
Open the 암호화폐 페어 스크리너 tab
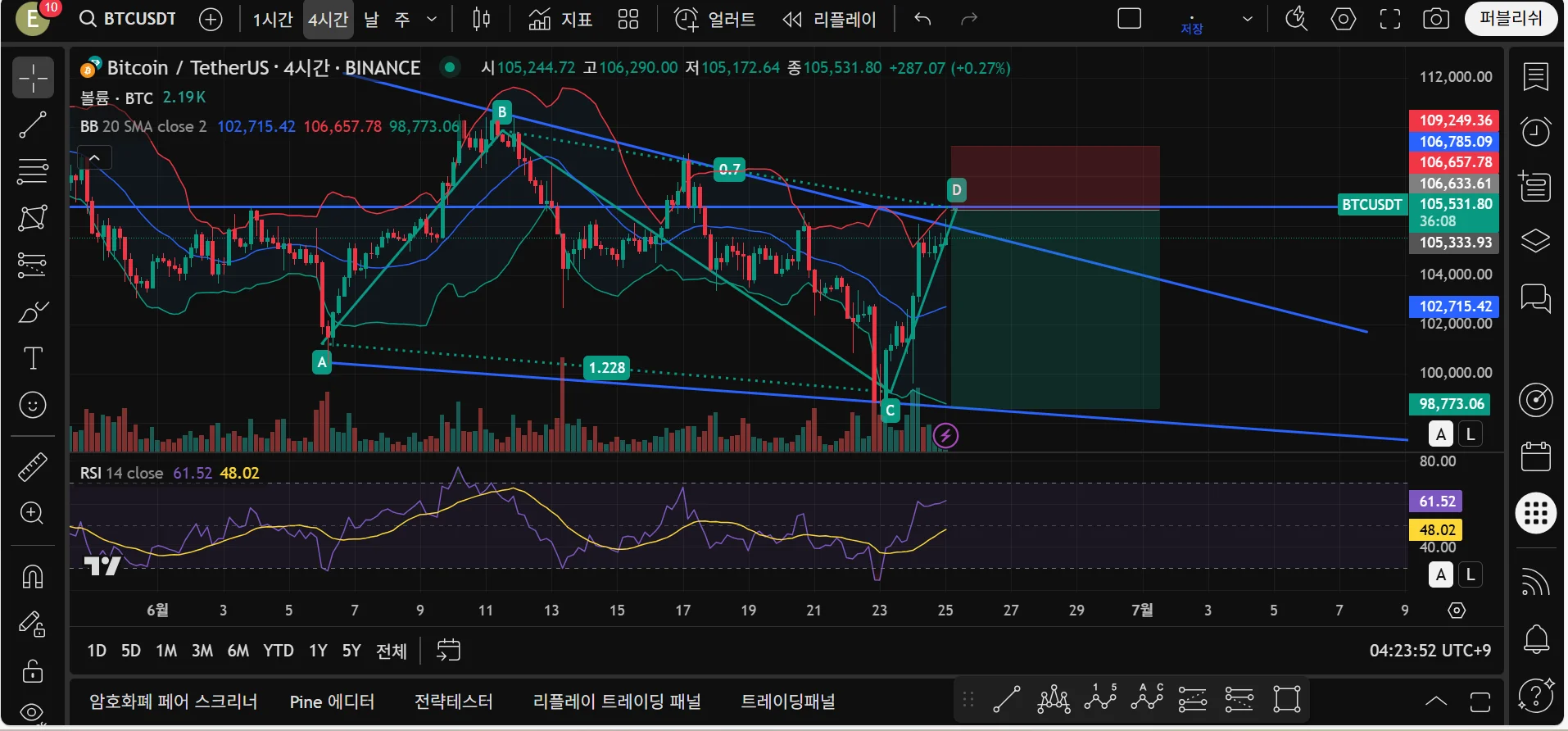(x=174, y=701)
